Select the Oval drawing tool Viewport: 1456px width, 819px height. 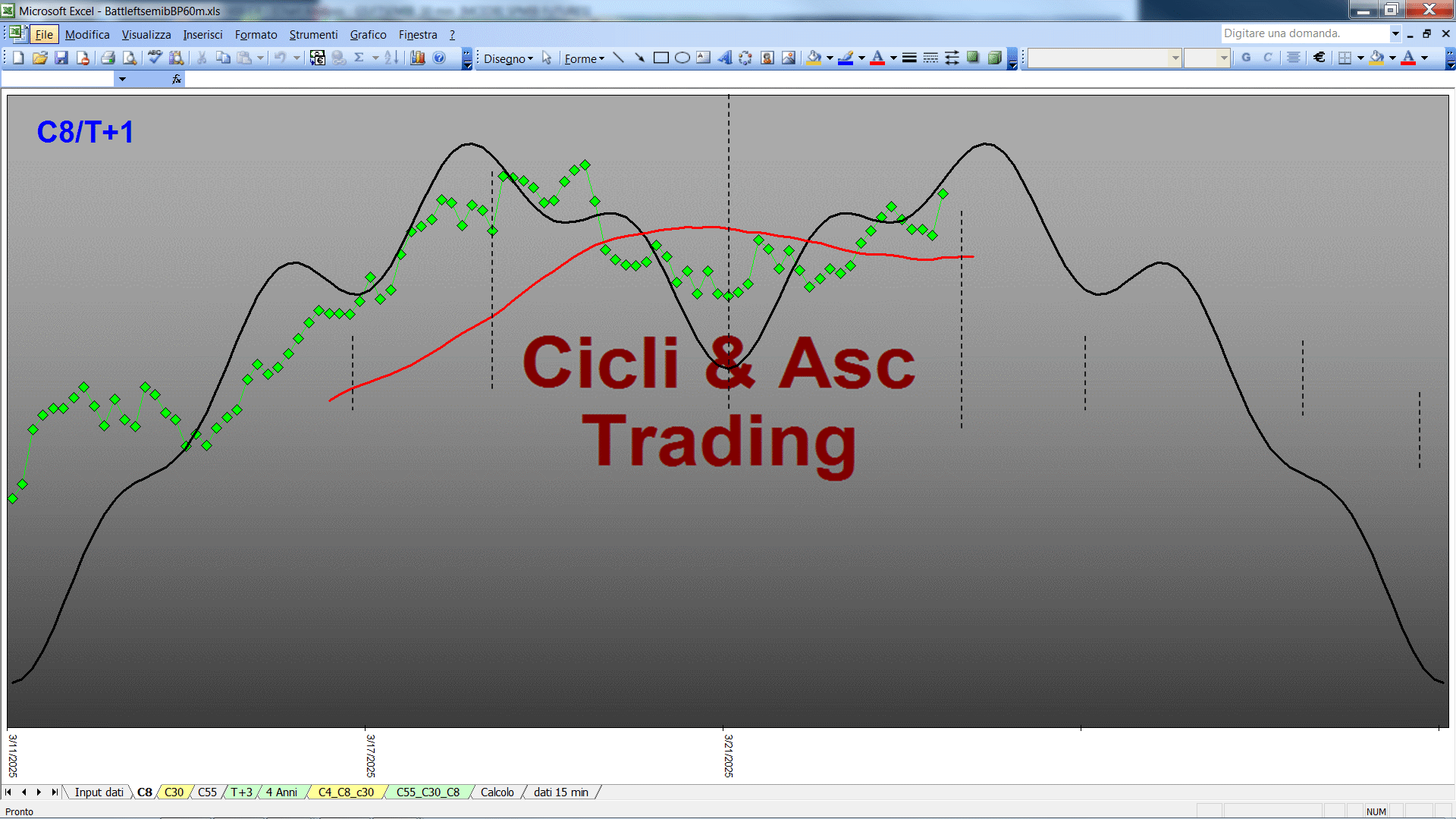point(682,58)
